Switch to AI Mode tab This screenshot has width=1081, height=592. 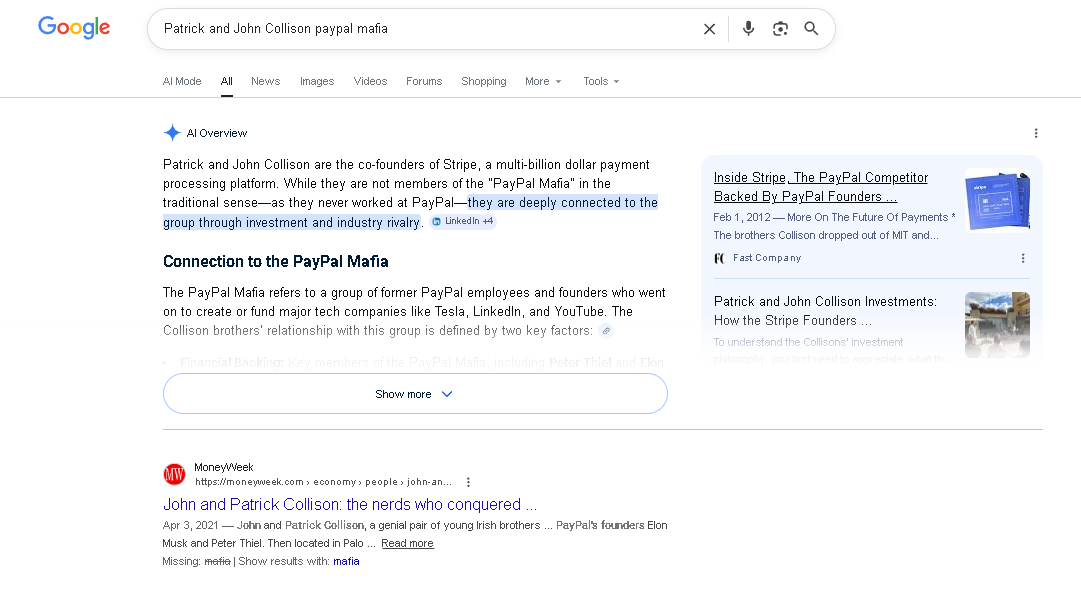tap(182, 81)
